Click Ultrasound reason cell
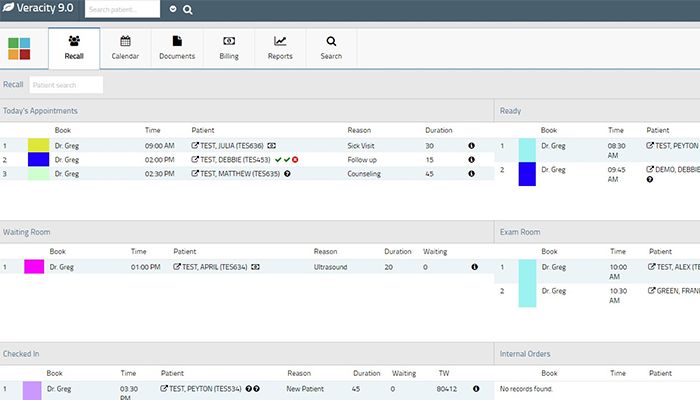 tap(330, 267)
